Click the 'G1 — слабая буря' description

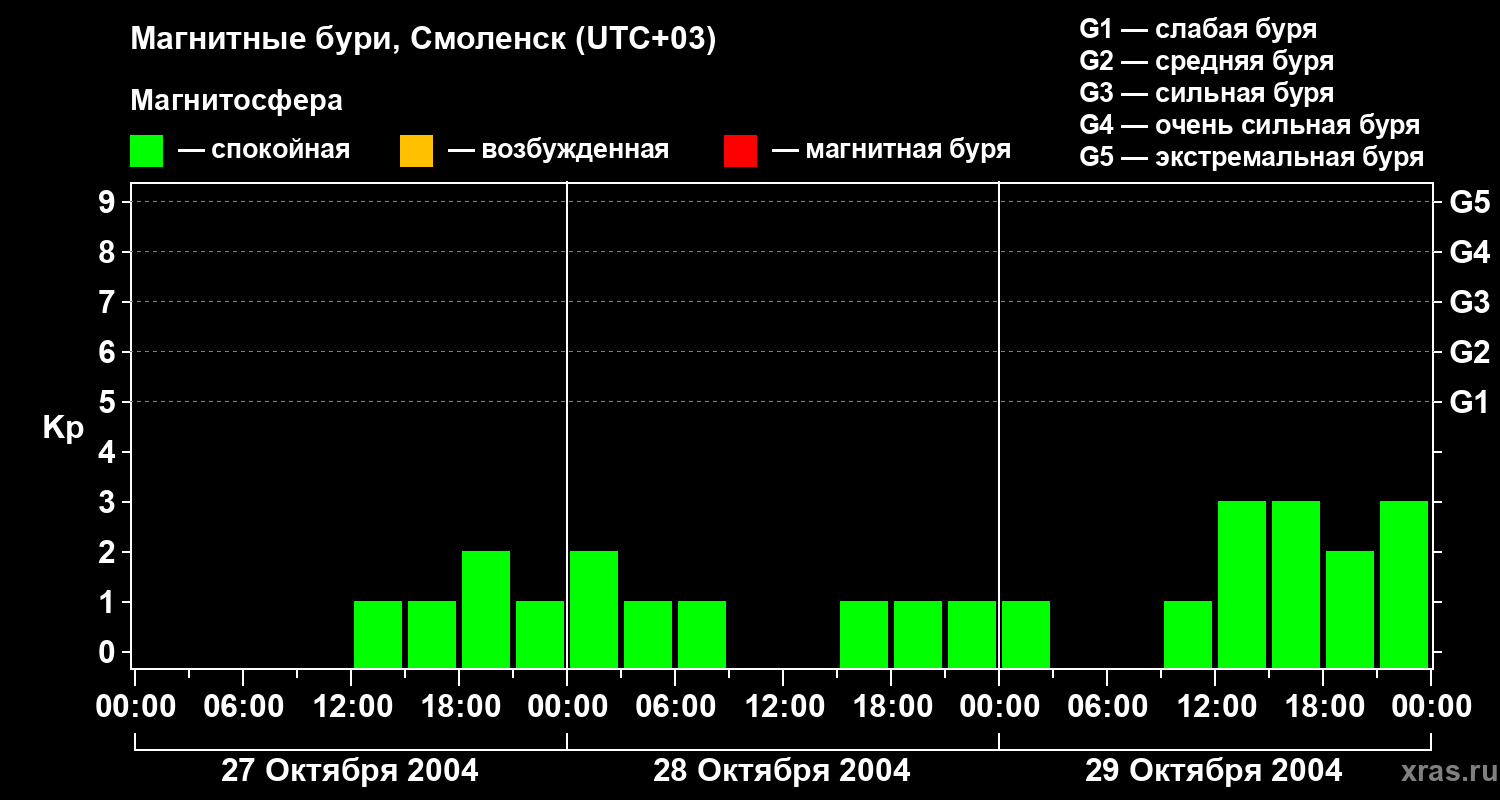[1198, 29]
